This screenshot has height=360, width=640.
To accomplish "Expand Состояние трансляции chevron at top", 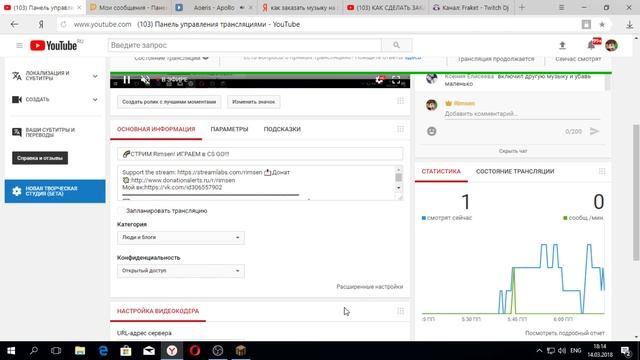I will tap(206, 58).
